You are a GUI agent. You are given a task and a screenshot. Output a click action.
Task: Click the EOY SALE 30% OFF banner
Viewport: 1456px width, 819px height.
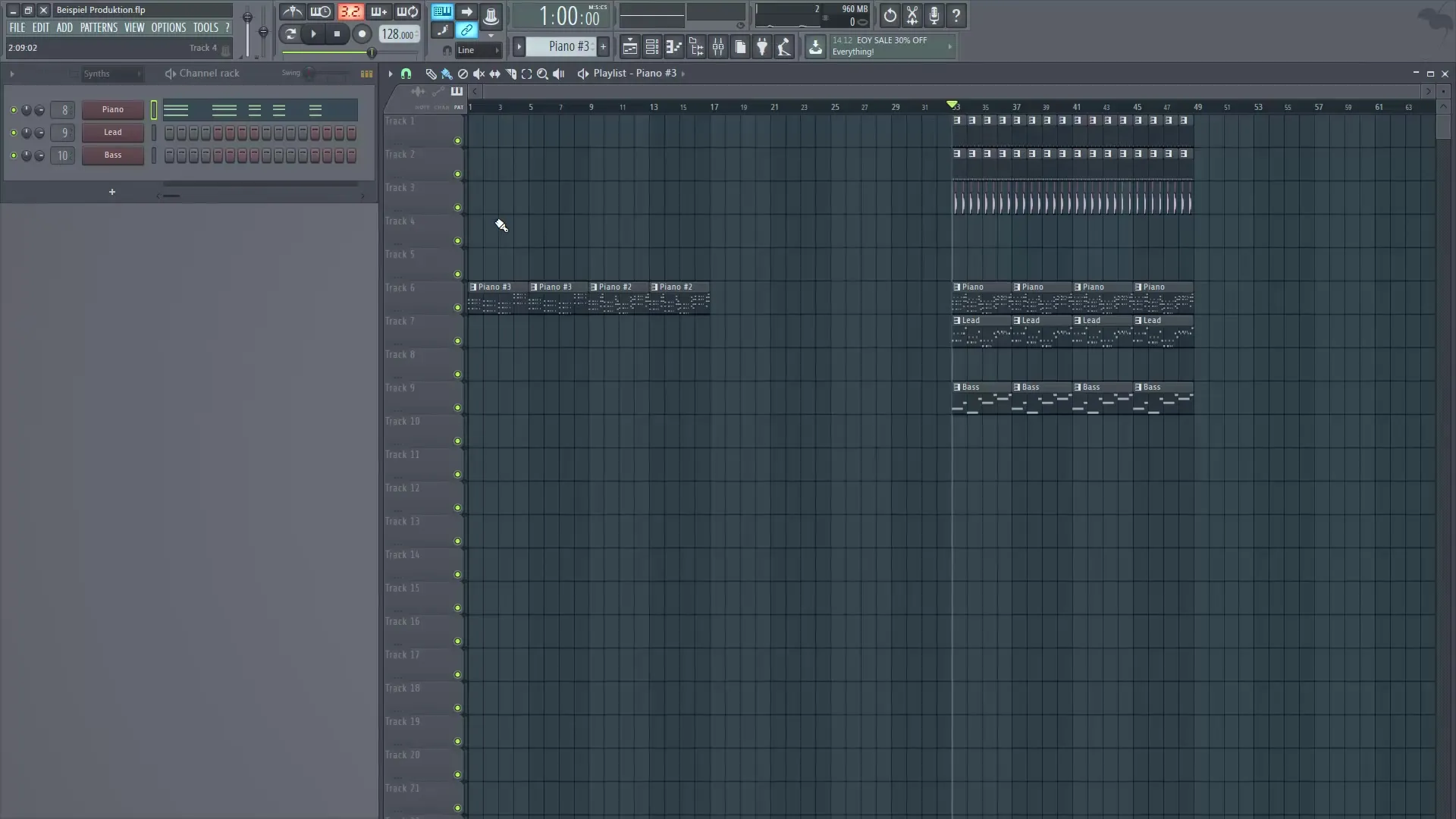pyautogui.click(x=887, y=45)
